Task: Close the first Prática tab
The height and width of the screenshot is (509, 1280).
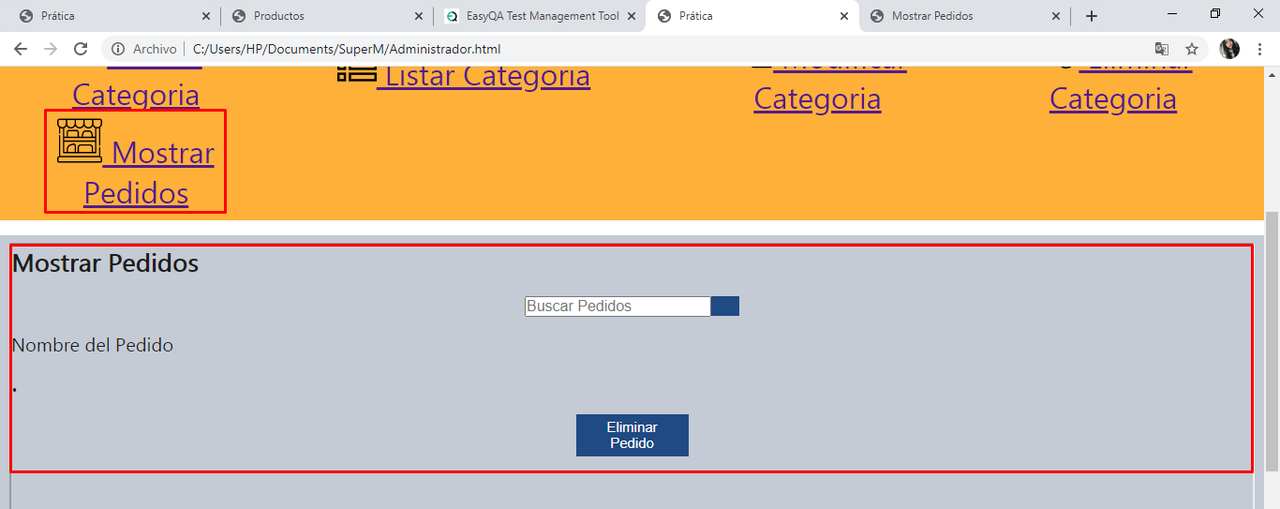Action: pos(205,16)
